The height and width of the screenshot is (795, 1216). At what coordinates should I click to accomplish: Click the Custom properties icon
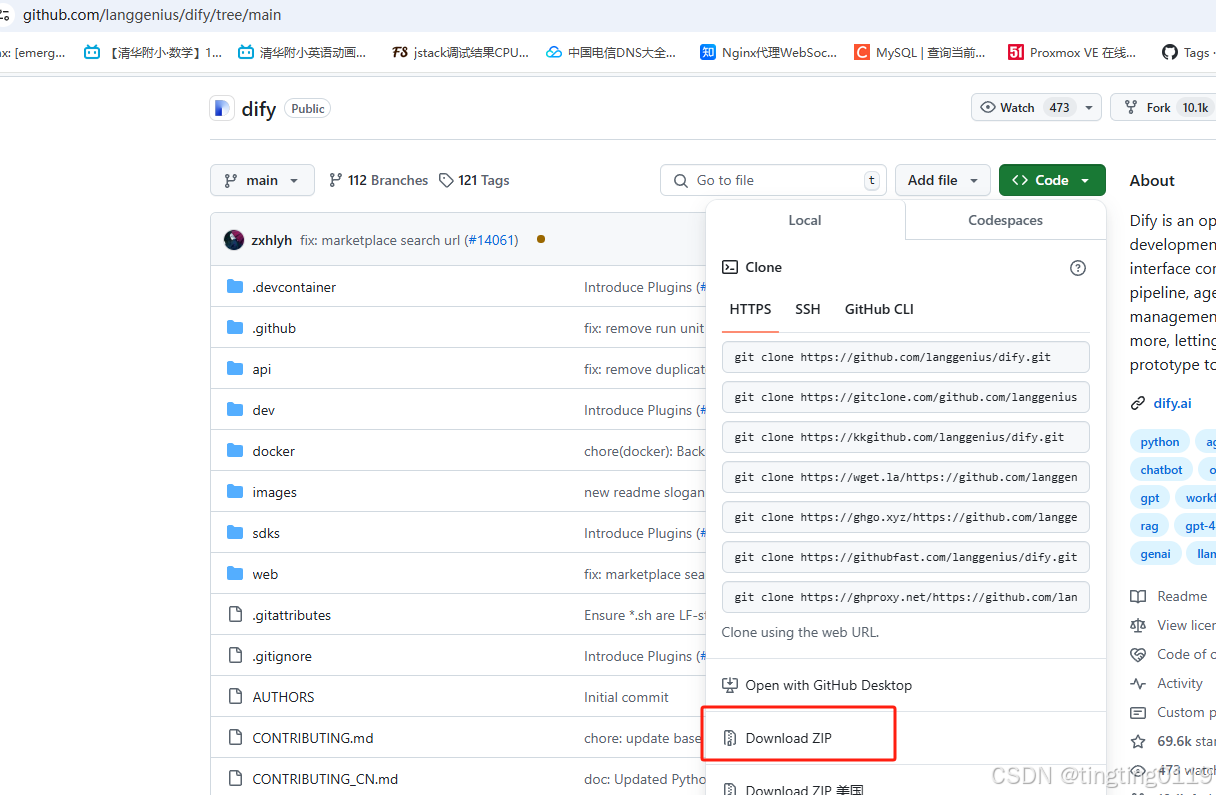1138,713
